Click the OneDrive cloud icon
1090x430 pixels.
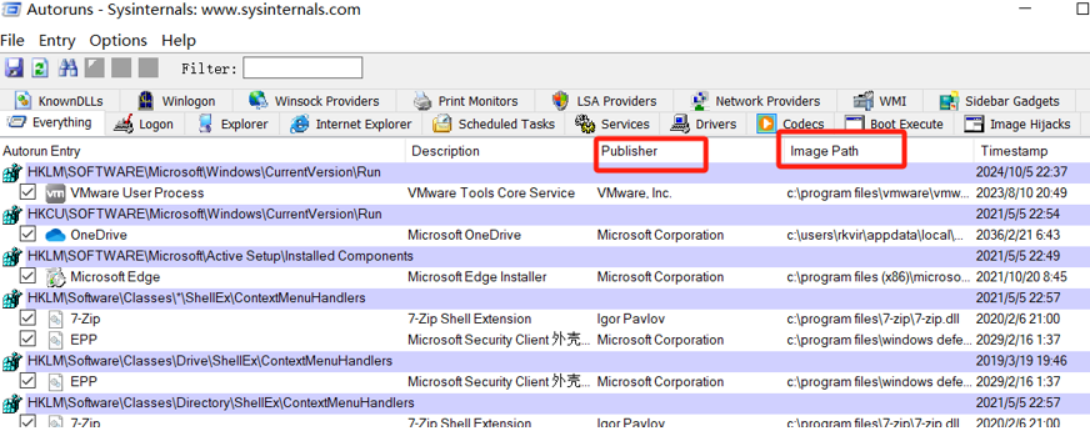point(55,235)
